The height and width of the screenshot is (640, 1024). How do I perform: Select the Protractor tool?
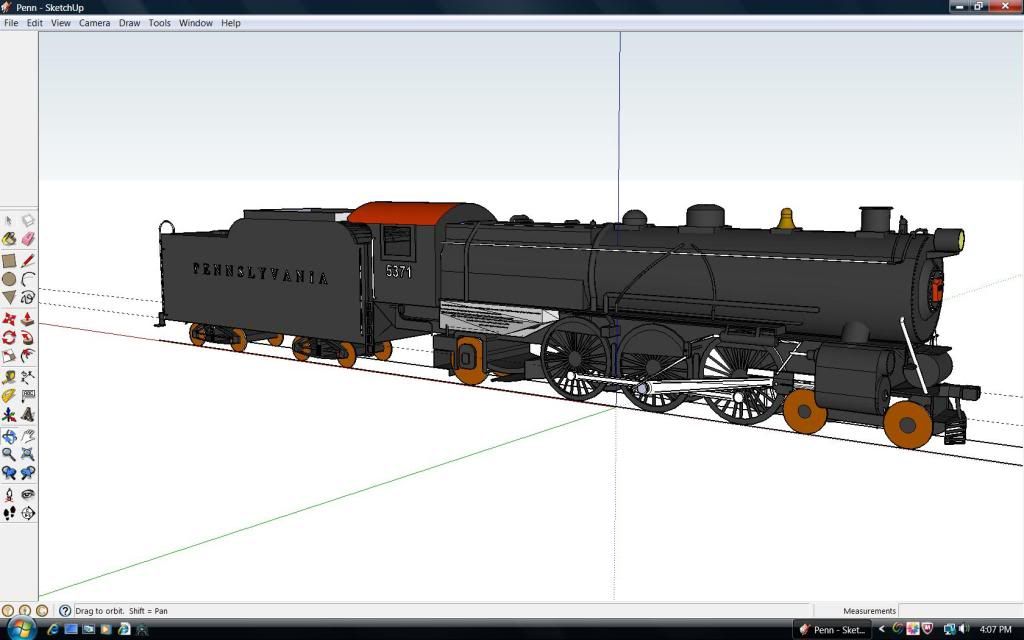tap(8, 396)
